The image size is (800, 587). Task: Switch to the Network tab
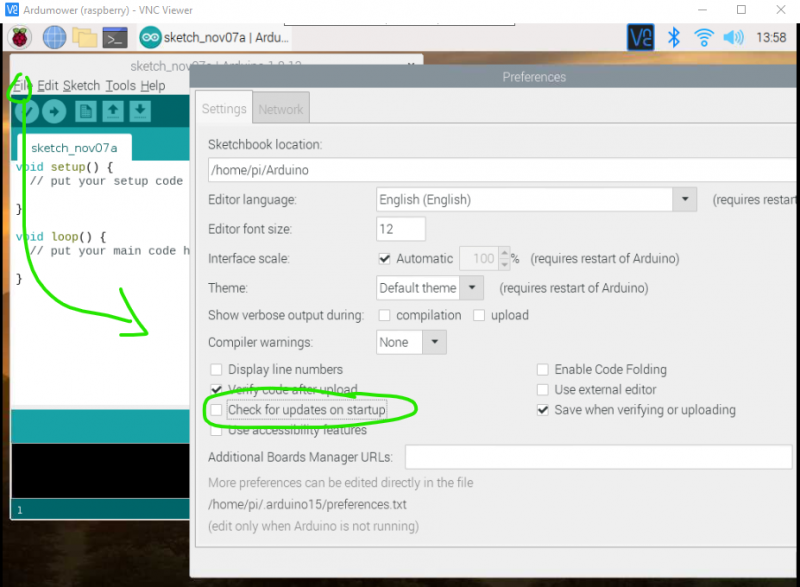281,108
